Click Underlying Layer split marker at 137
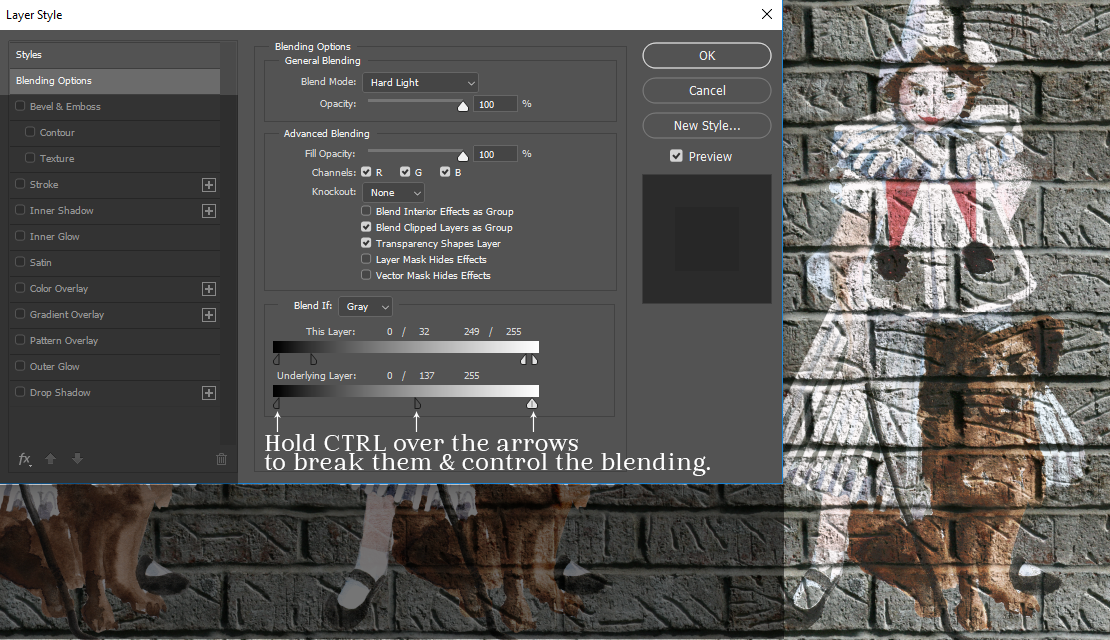The image size is (1110, 640). click(x=417, y=404)
